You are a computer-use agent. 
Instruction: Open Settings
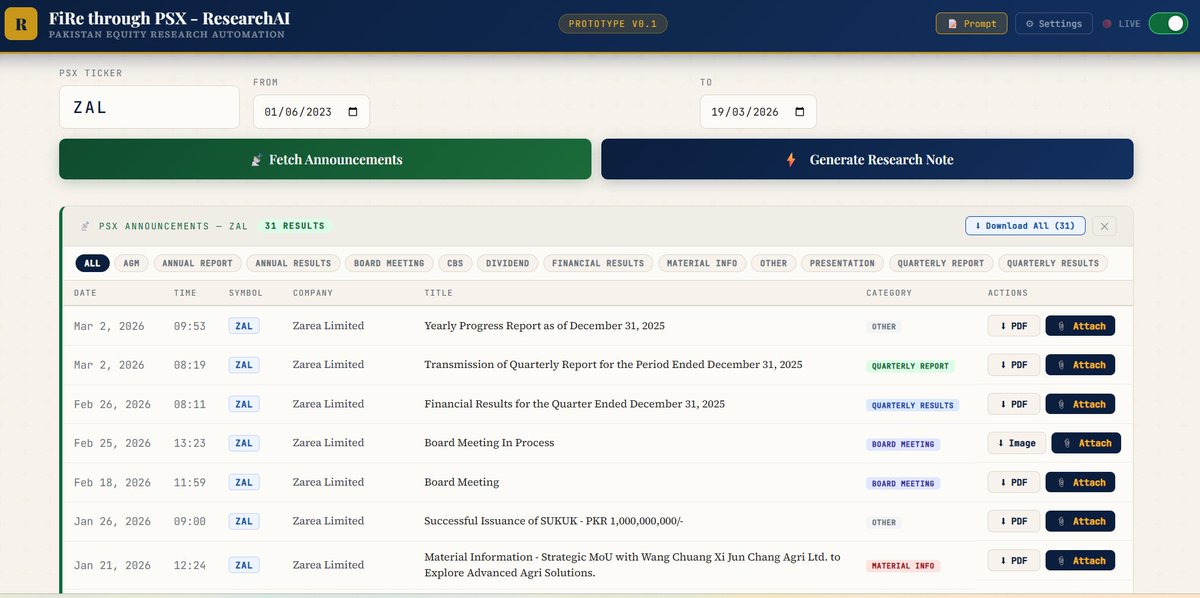coord(1053,23)
